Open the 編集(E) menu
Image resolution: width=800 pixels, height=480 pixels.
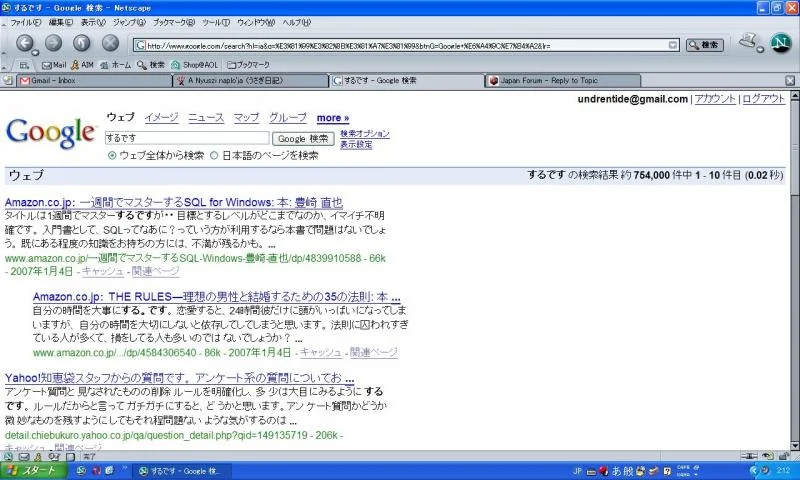(61, 22)
